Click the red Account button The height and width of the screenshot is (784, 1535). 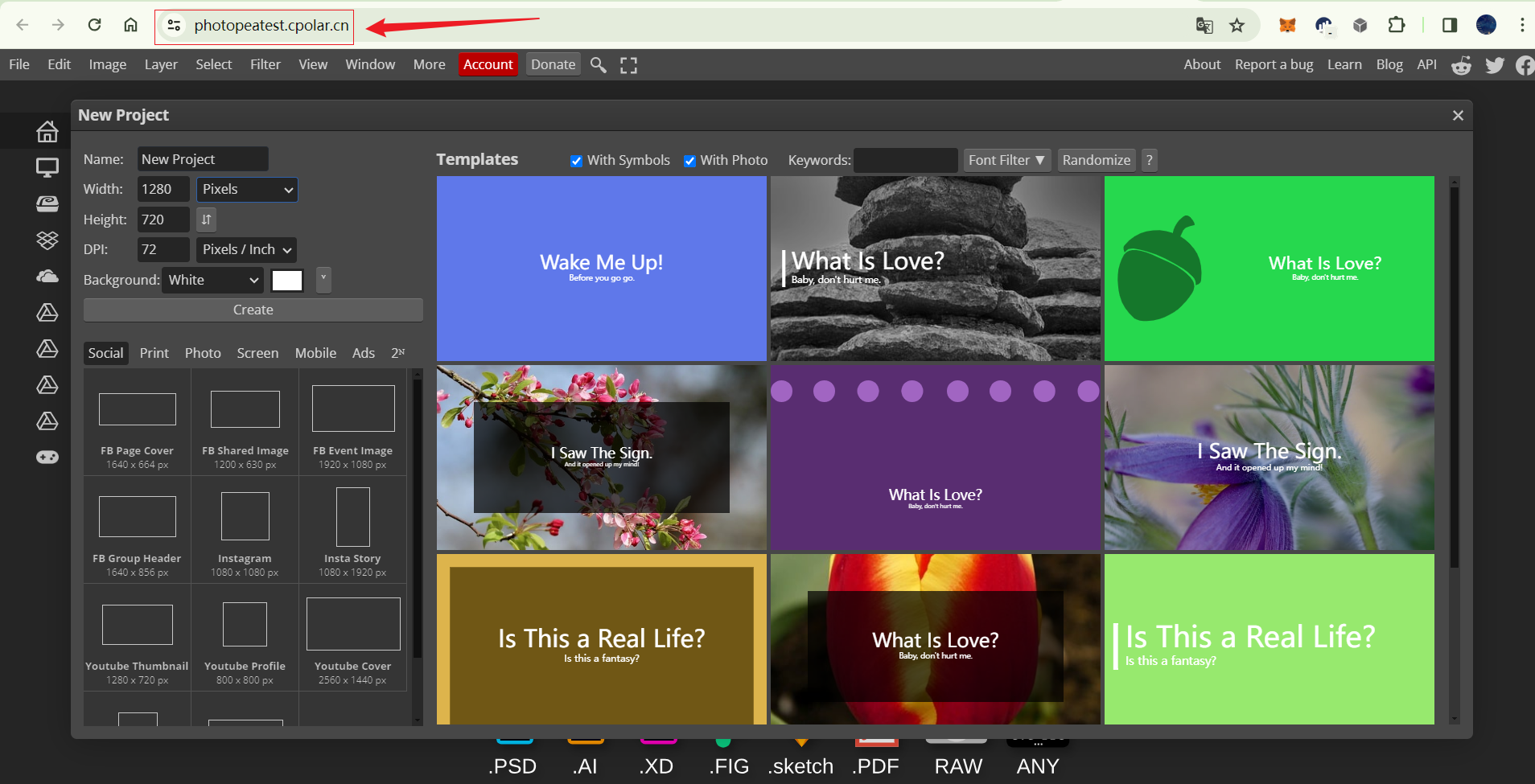(x=488, y=64)
